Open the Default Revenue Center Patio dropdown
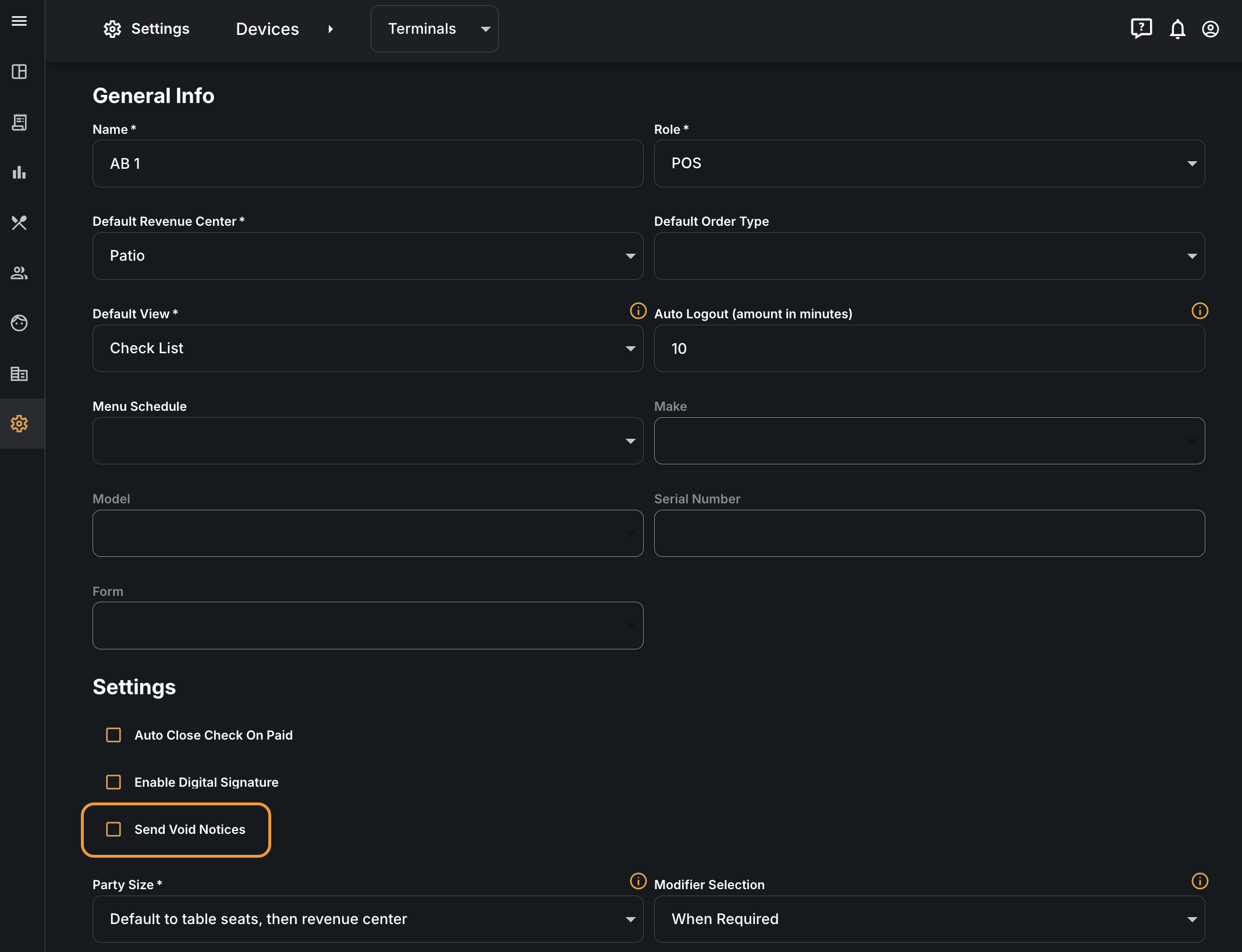1242x952 pixels. [x=368, y=256]
